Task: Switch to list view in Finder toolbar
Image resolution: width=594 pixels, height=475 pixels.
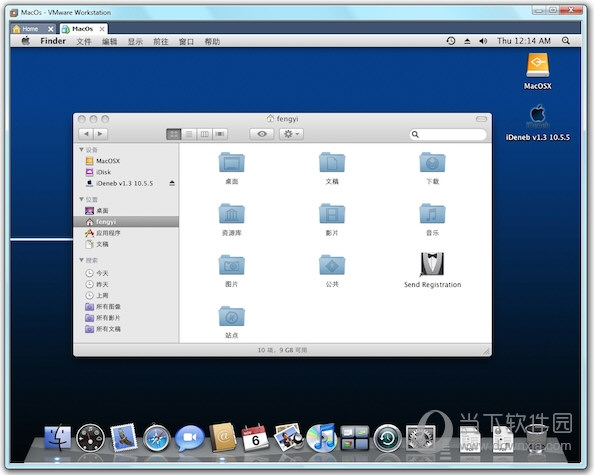Action: pos(189,134)
